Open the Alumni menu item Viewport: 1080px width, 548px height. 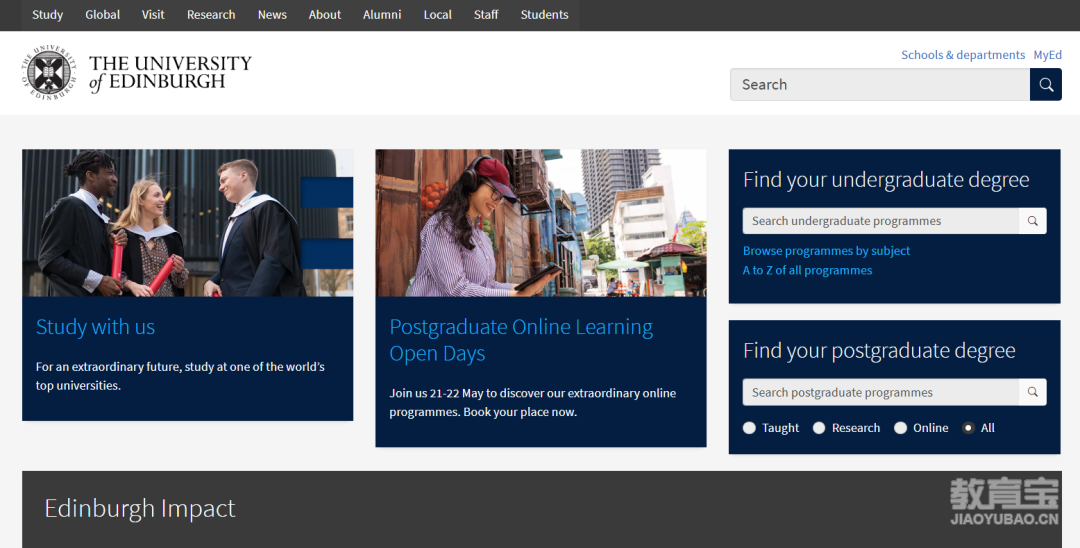point(382,14)
